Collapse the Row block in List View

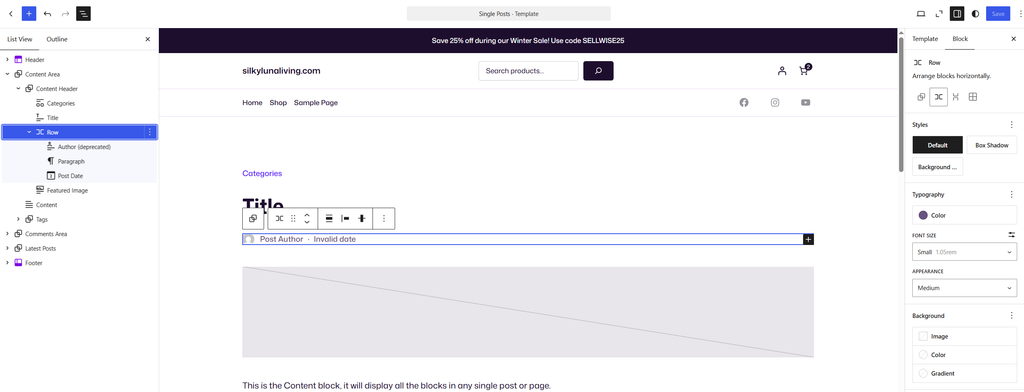(x=29, y=132)
